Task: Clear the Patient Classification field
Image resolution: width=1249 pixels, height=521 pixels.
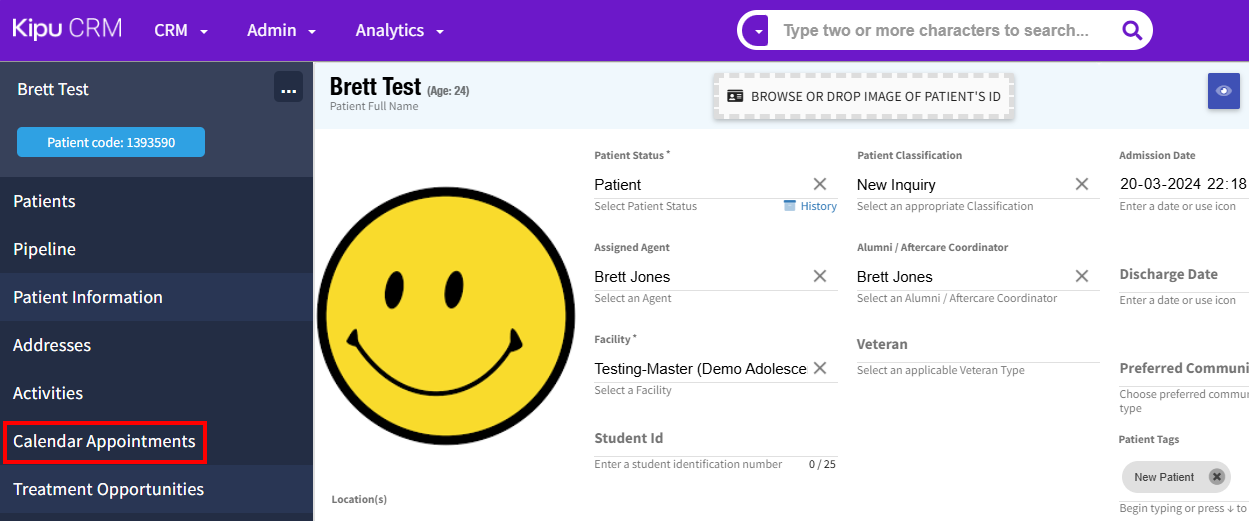Action: [1082, 184]
